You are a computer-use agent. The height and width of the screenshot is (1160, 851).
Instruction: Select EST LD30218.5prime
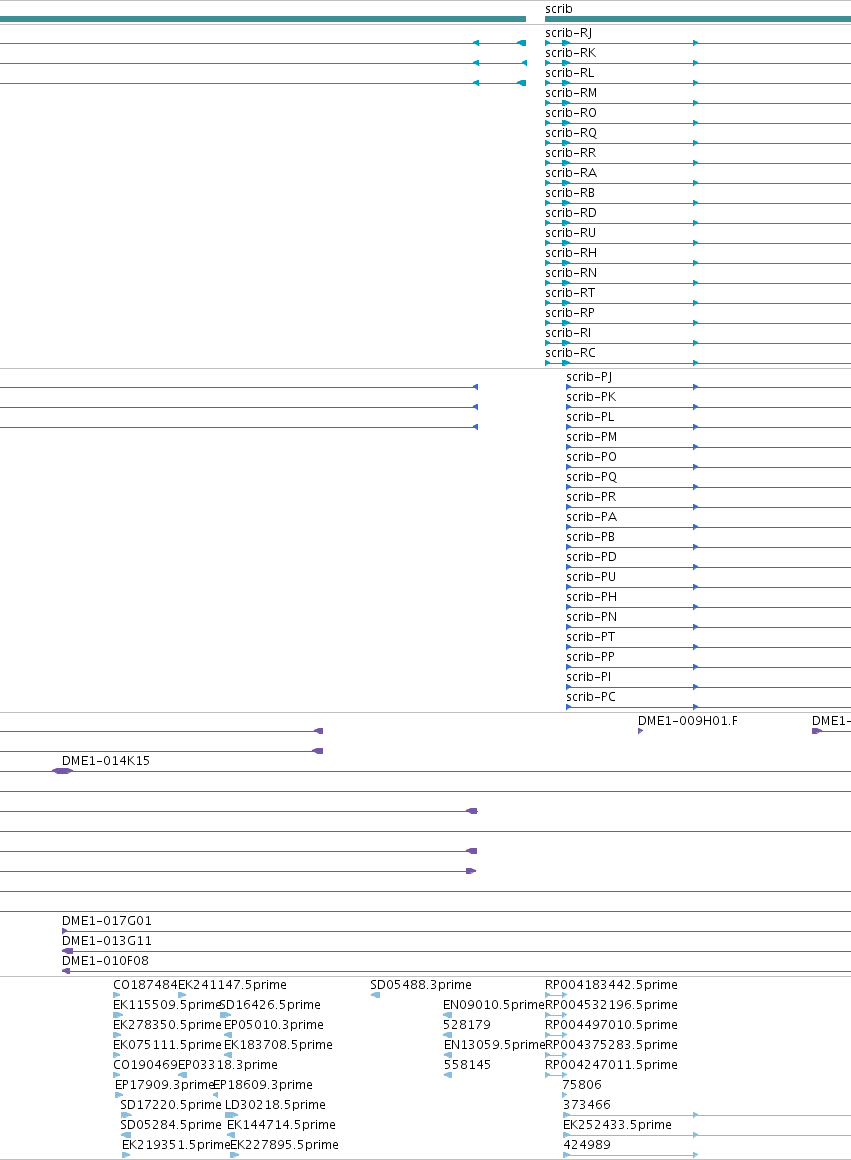click(x=275, y=1105)
